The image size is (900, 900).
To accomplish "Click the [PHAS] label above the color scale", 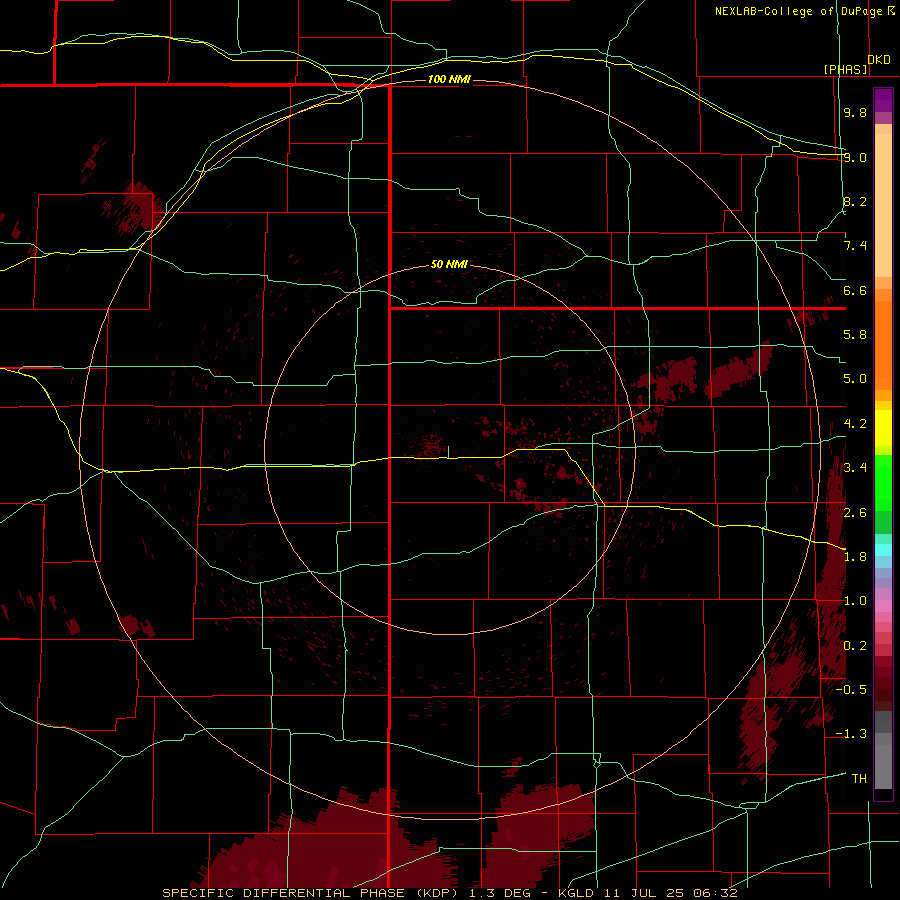I will pos(845,69).
